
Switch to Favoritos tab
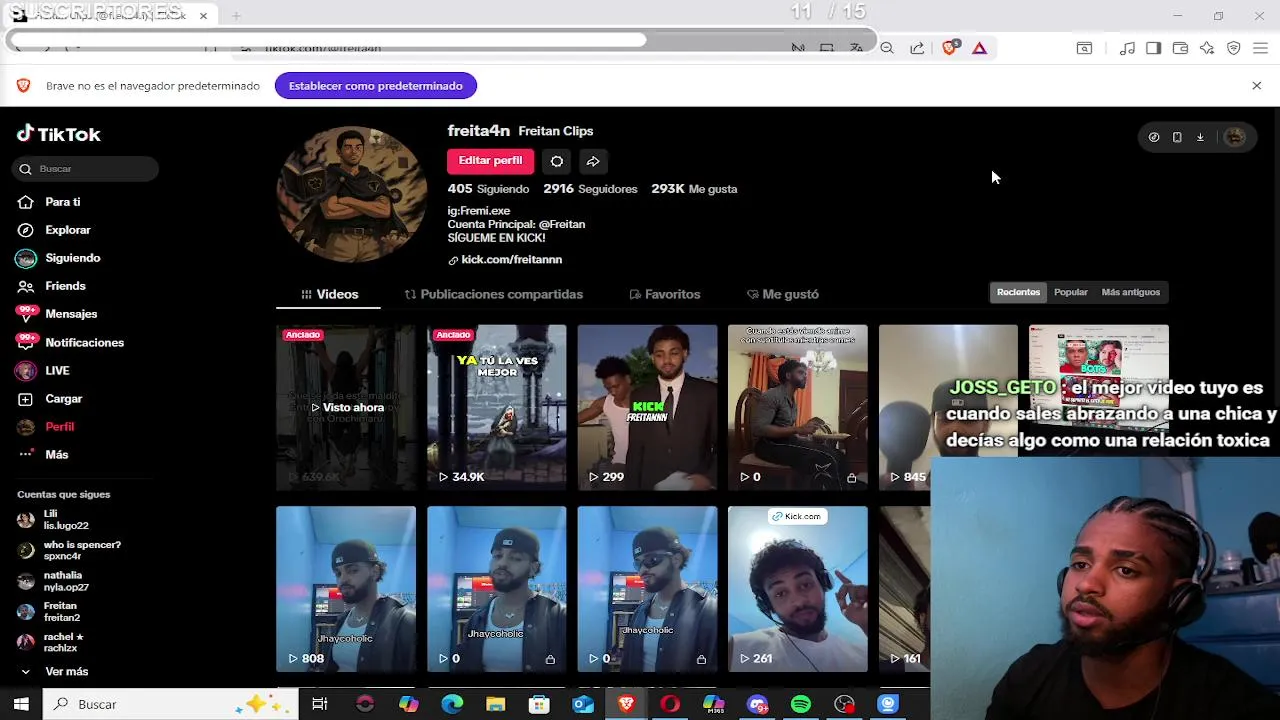665,294
